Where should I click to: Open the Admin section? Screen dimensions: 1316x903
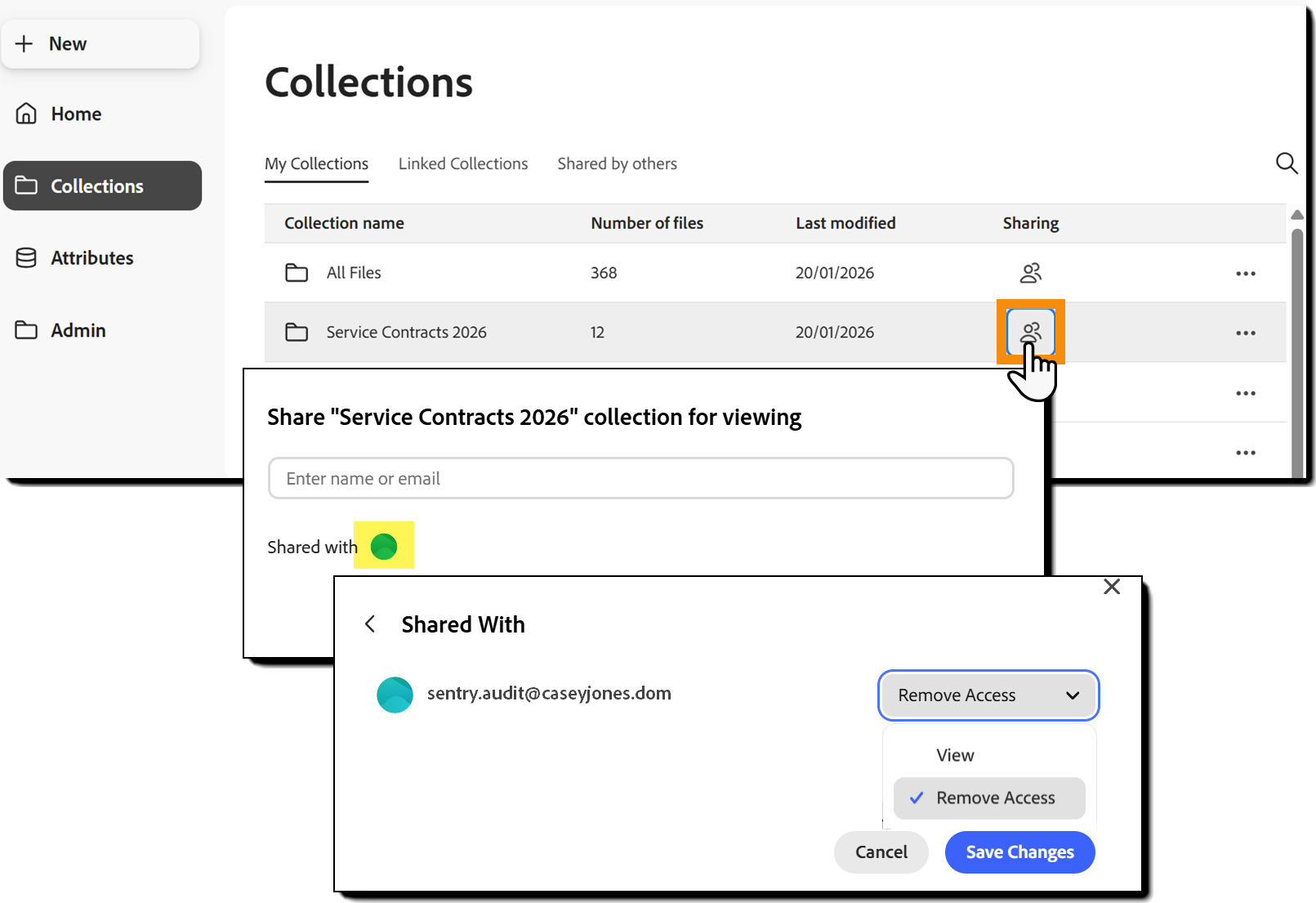(78, 330)
